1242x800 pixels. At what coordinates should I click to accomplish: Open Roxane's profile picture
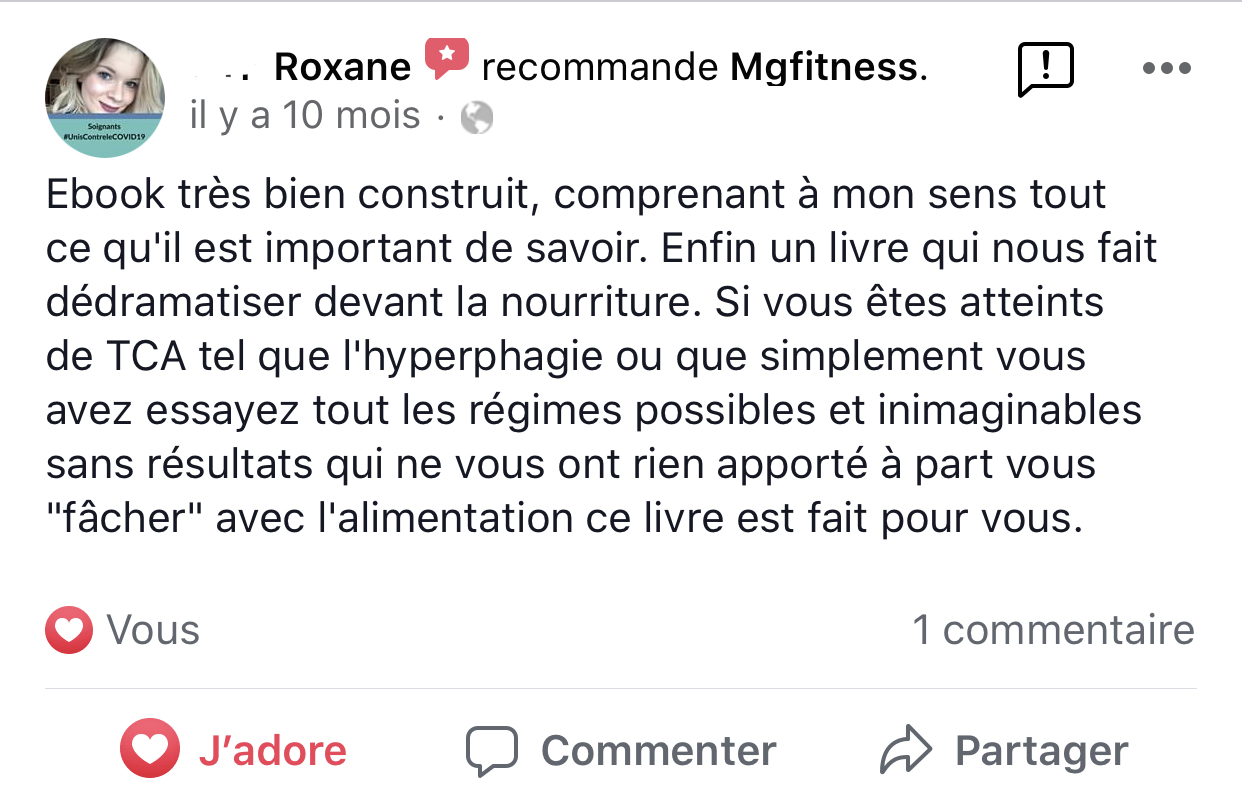pos(104,85)
